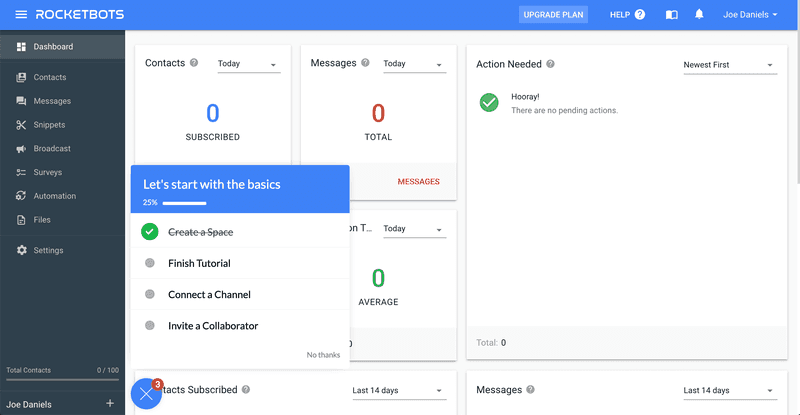The image size is (800, 415).
Task: Open the Joe Daniels account dropdown
Action: (750, 15)
